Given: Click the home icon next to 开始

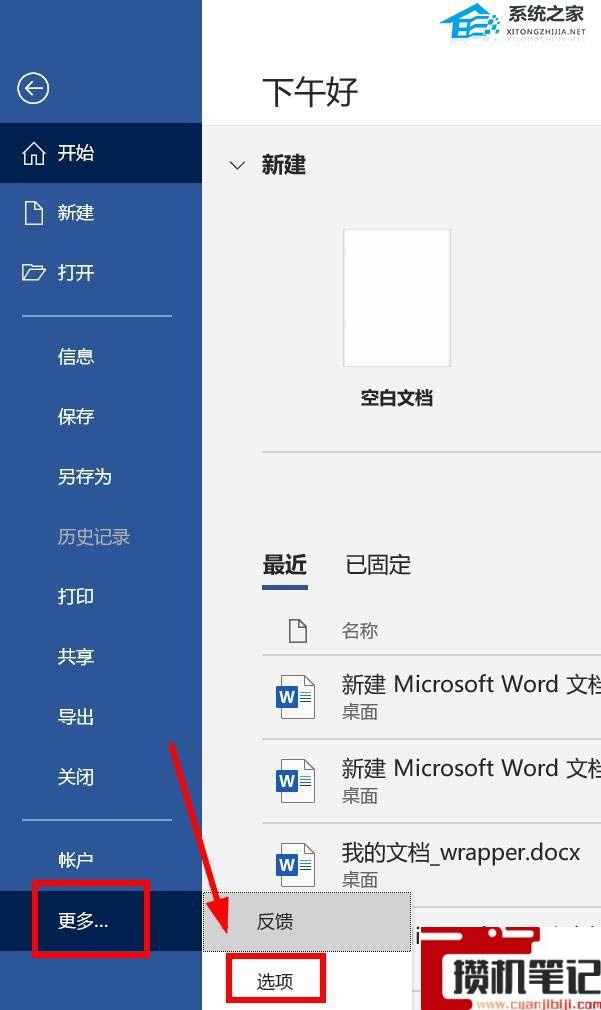Looking at the screenshot, I should pyautogui.click(x=33, y=153).
